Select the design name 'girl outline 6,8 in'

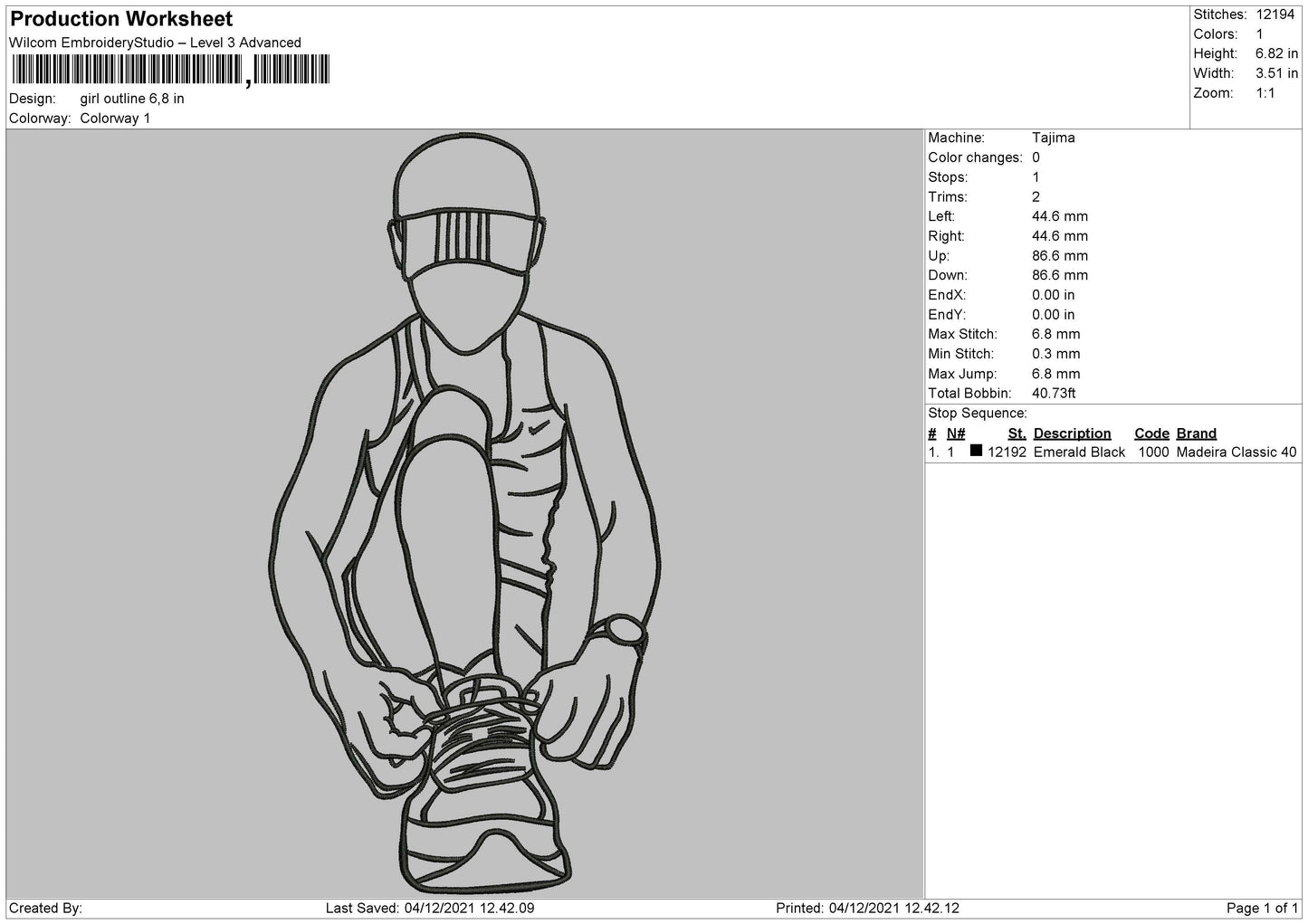pos(132,99)
